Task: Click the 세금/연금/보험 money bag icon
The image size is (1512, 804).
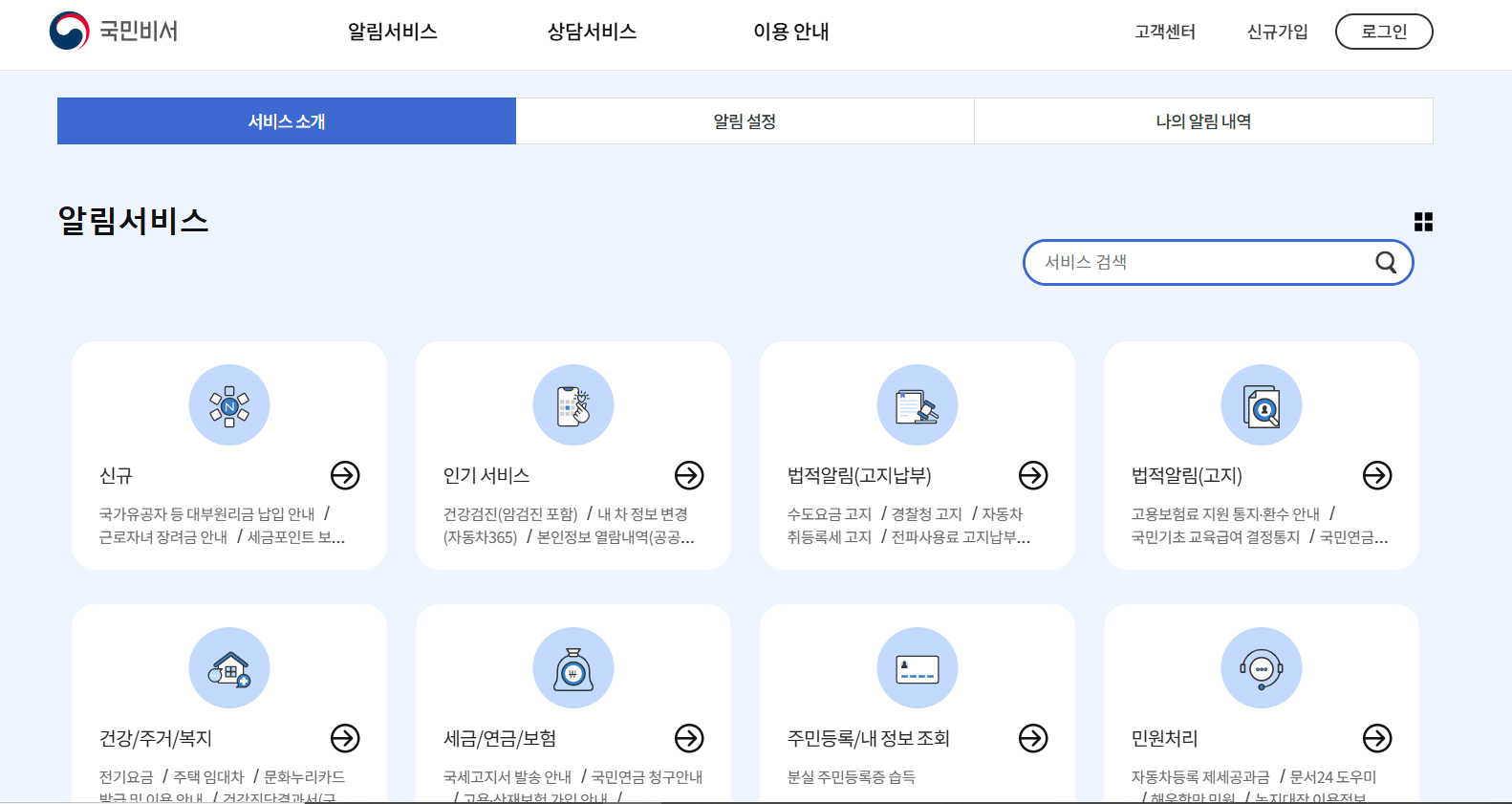Action: pos(573,668)
